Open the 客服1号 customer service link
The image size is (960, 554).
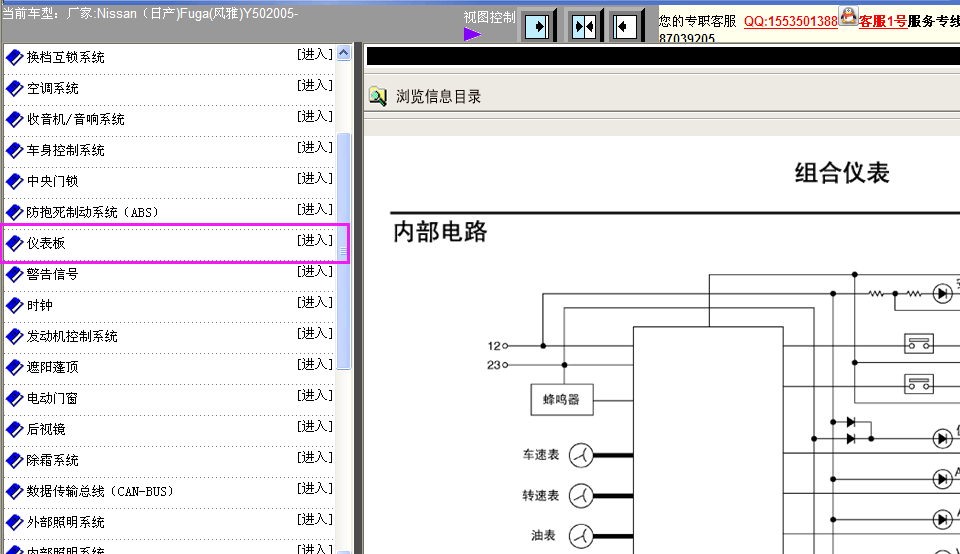pos(882,21)
